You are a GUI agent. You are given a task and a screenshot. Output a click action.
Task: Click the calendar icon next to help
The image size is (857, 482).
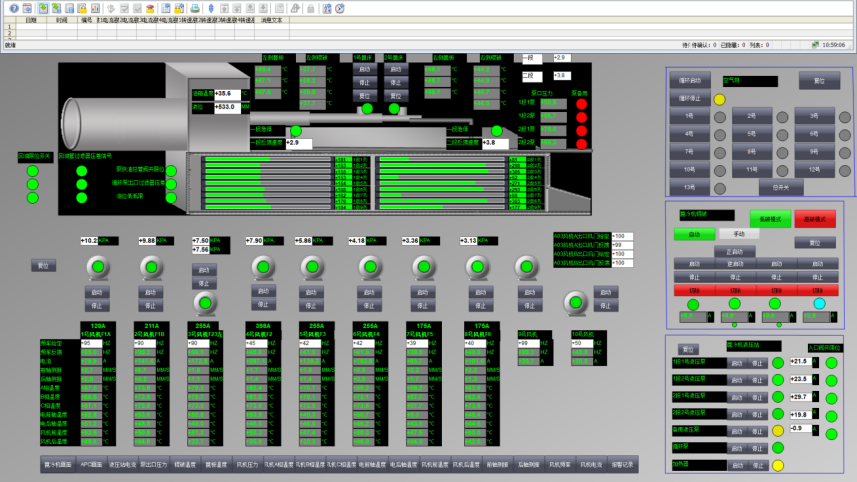click(27, 8)
